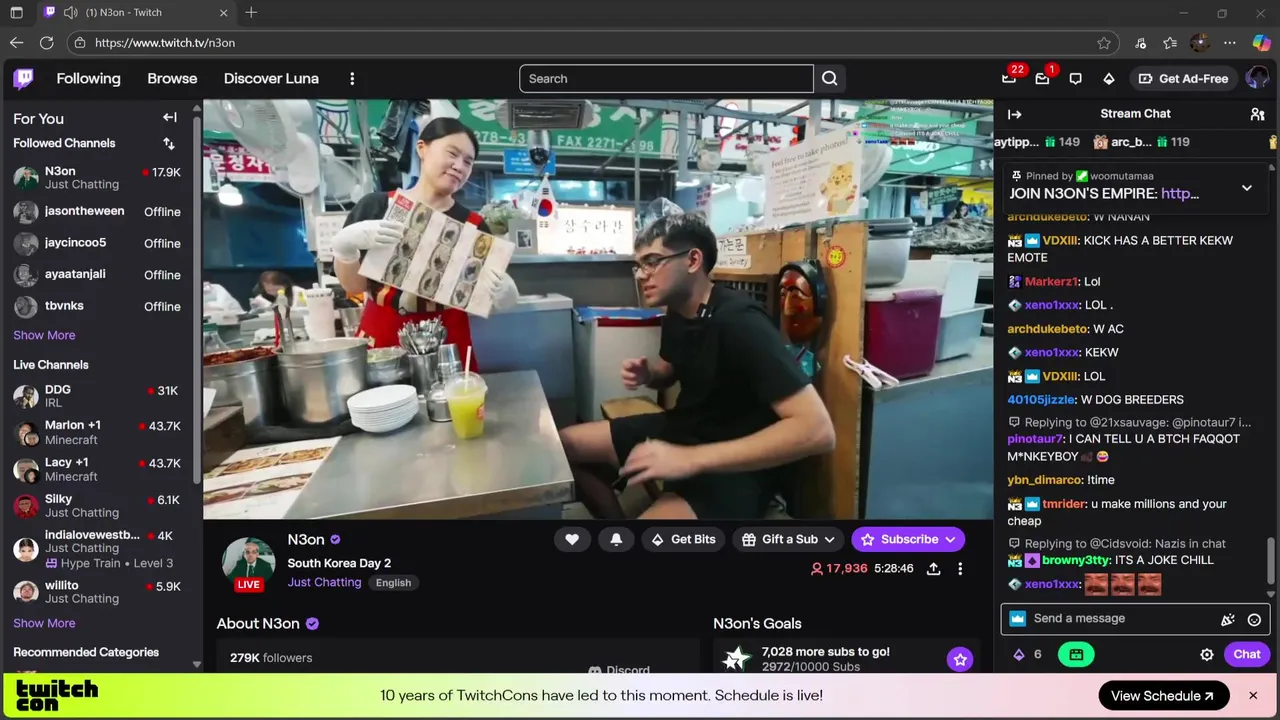Toggle notifications bell for N3on
The width and height of the screenshot is (1280, 720).
pos(616,539)
